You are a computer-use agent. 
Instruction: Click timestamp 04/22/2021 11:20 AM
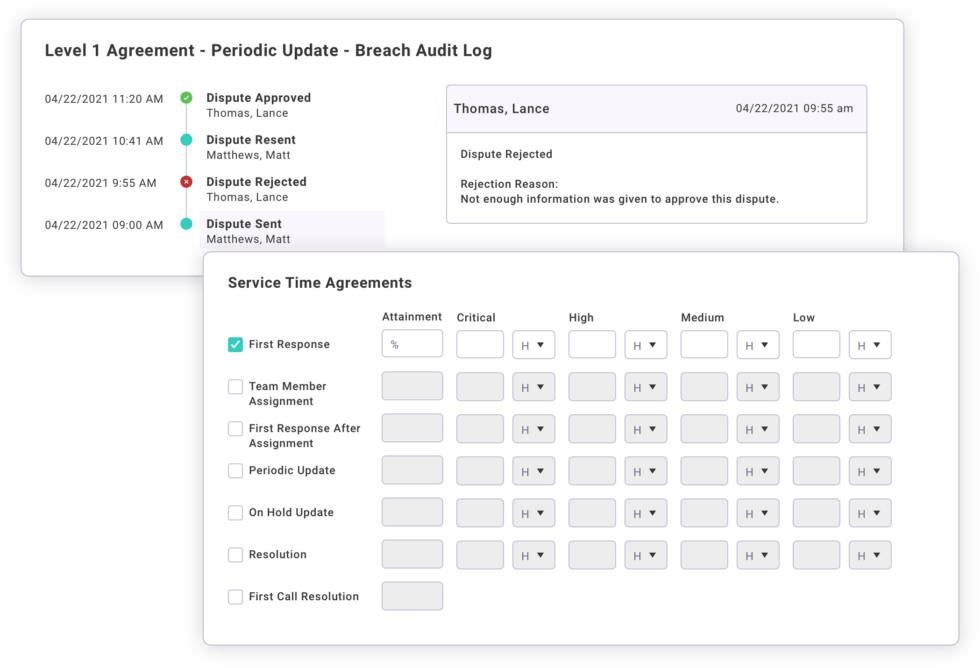(104, 99)
